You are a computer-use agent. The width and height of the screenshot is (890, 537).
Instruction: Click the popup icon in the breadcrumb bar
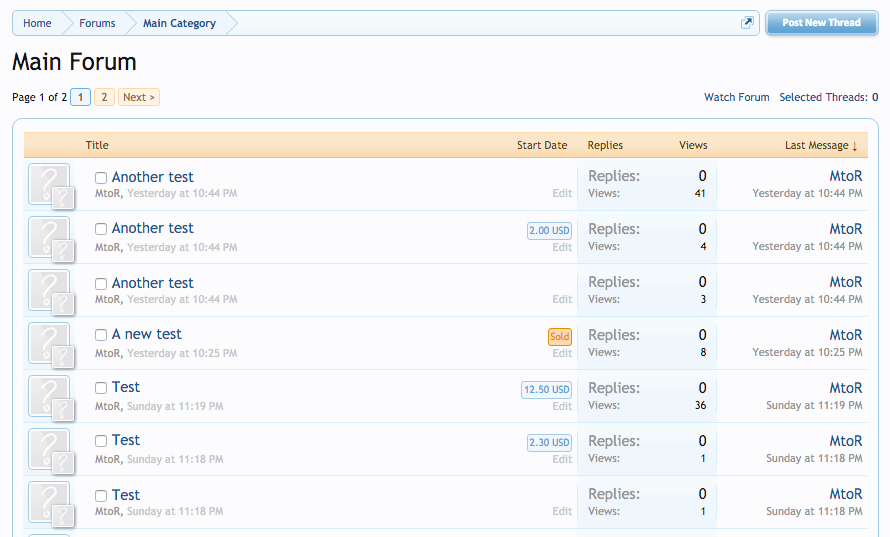tap(747, 23)
